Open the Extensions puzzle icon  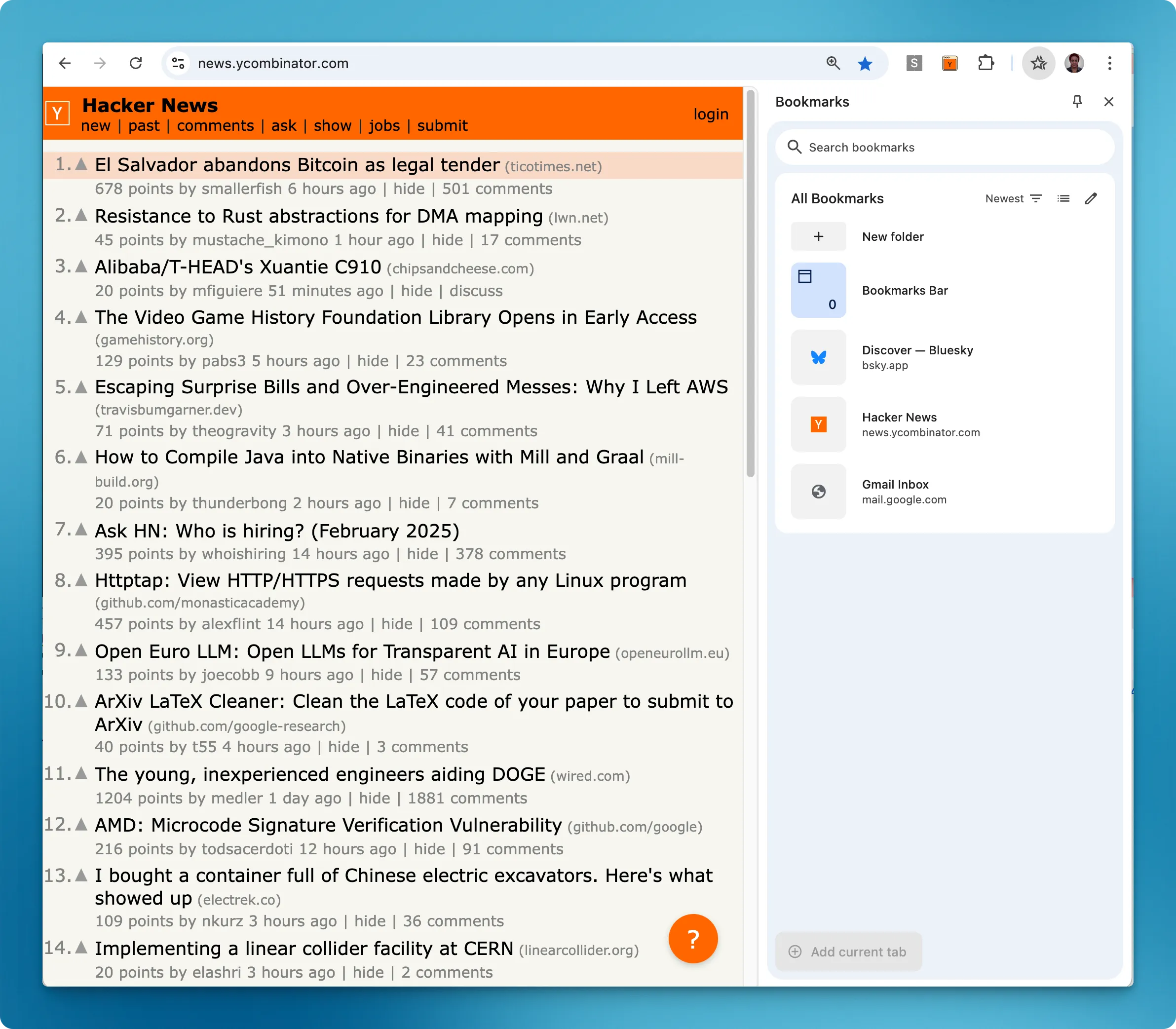click(986, 63)
